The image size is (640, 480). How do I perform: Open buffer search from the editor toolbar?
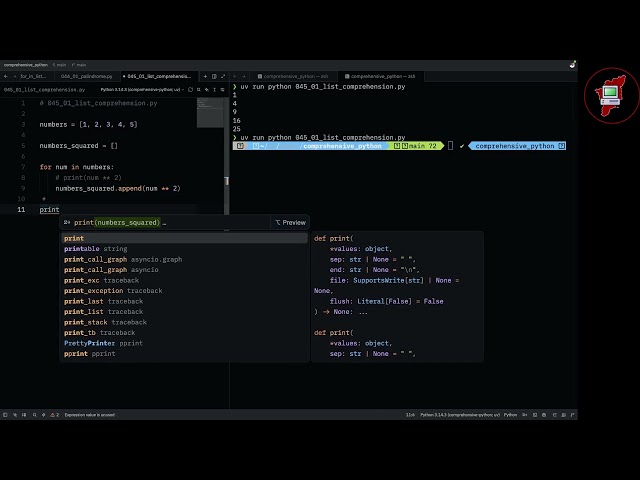[199, 89]
